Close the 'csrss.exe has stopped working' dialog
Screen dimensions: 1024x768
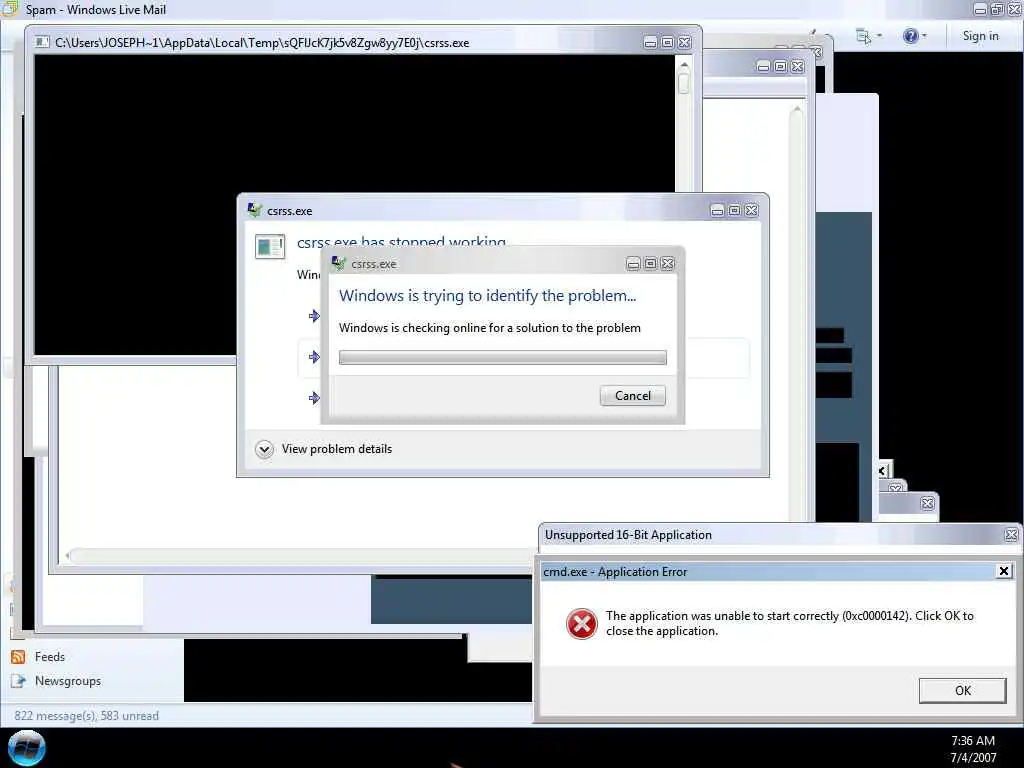751,210
